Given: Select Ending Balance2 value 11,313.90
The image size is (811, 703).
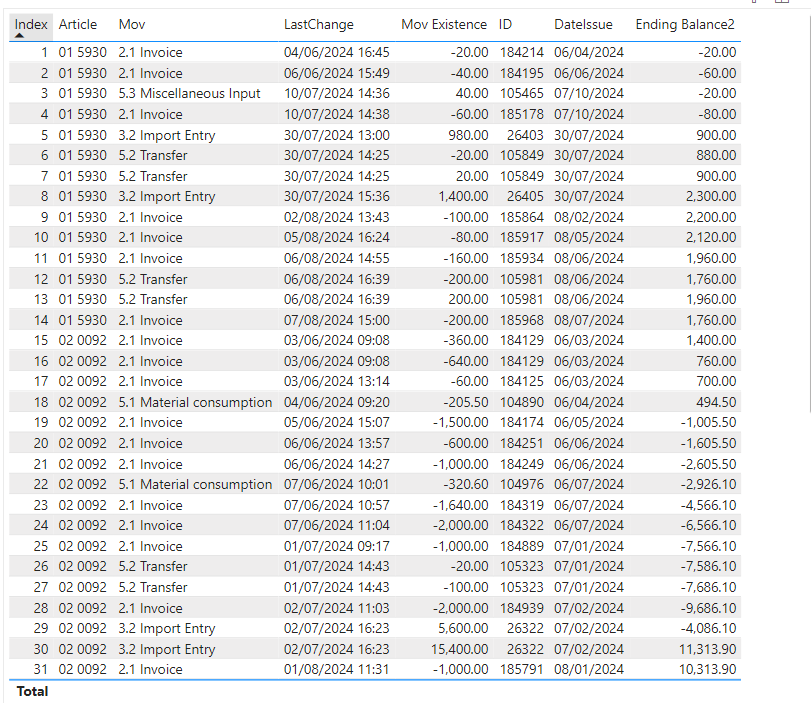Looking at the screenshot, I should pyautogui.click(x=708, y=649).
